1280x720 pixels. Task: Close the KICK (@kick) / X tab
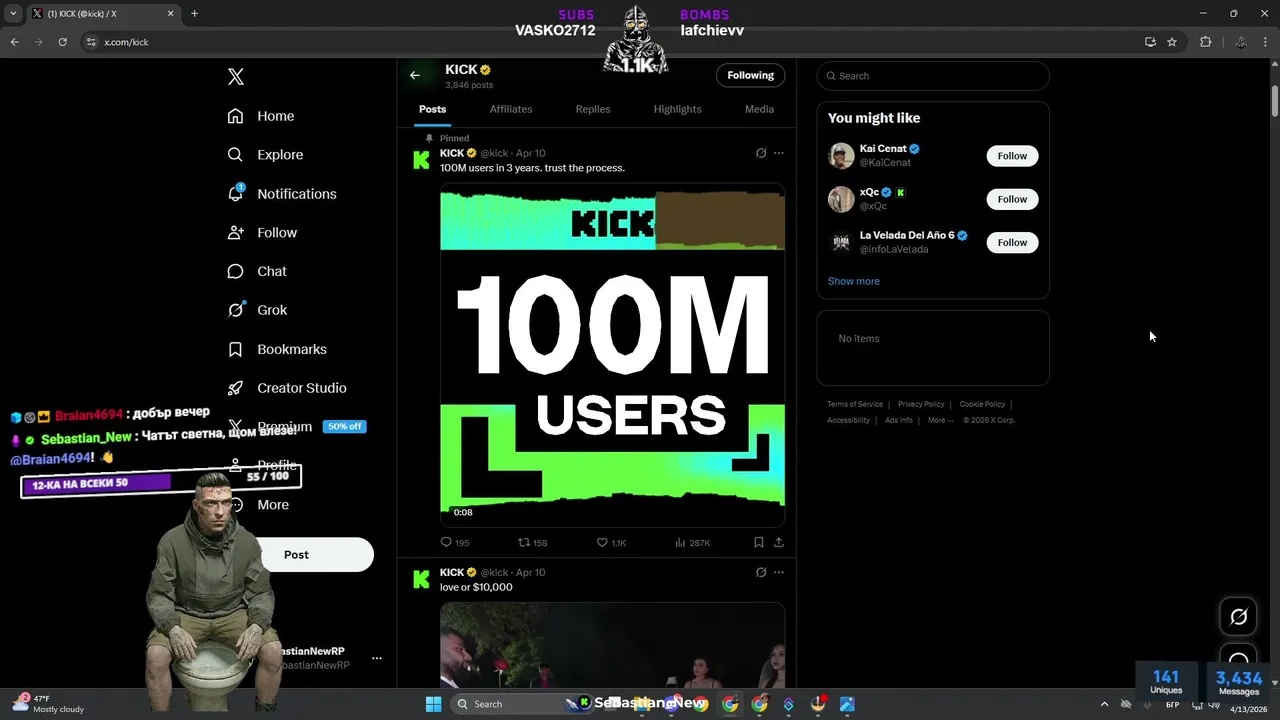(x=170, y=13)
